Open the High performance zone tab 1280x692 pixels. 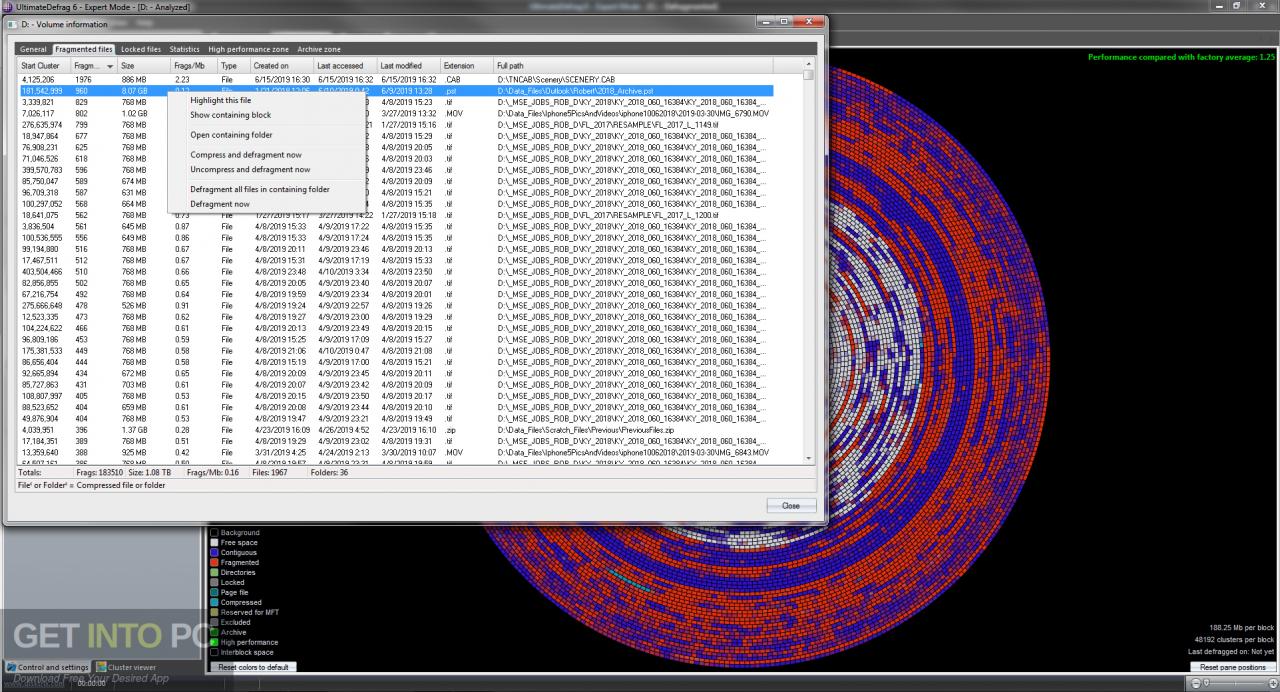248,49
